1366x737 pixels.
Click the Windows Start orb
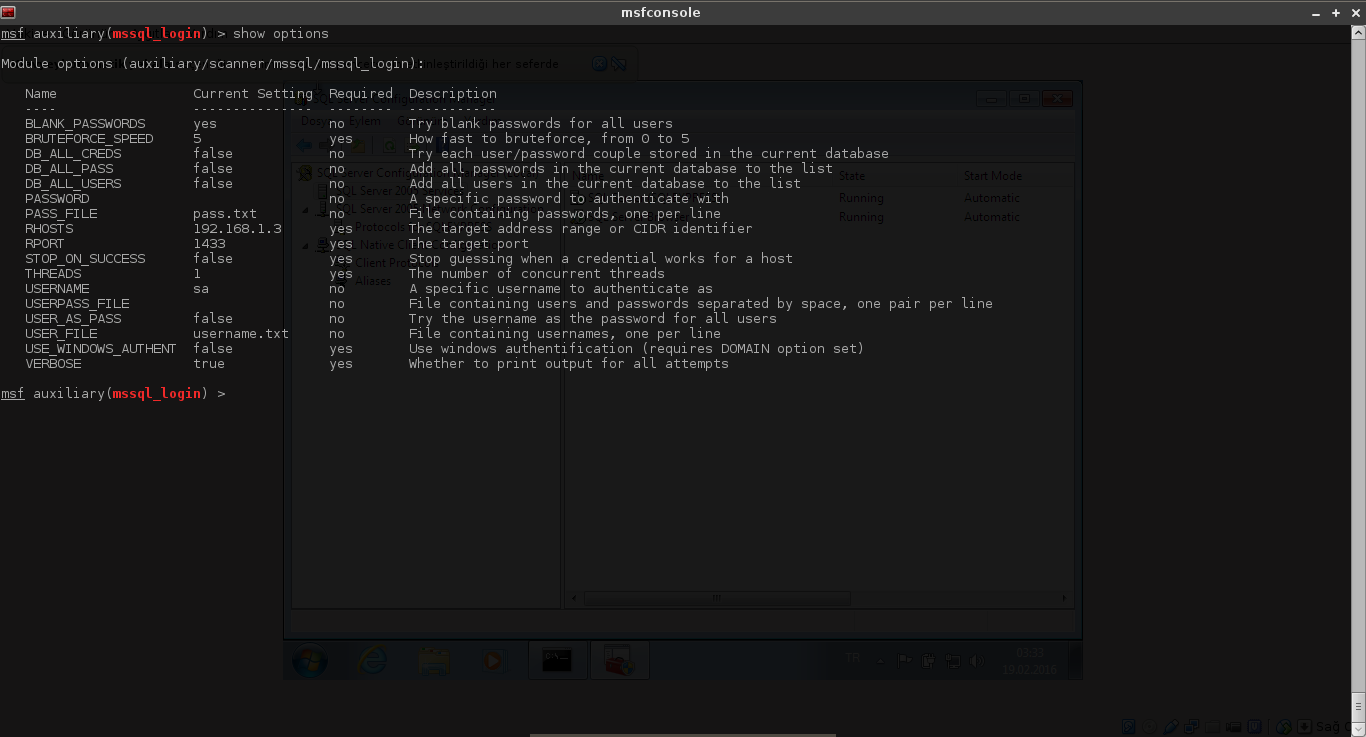[x=312, y=660]
